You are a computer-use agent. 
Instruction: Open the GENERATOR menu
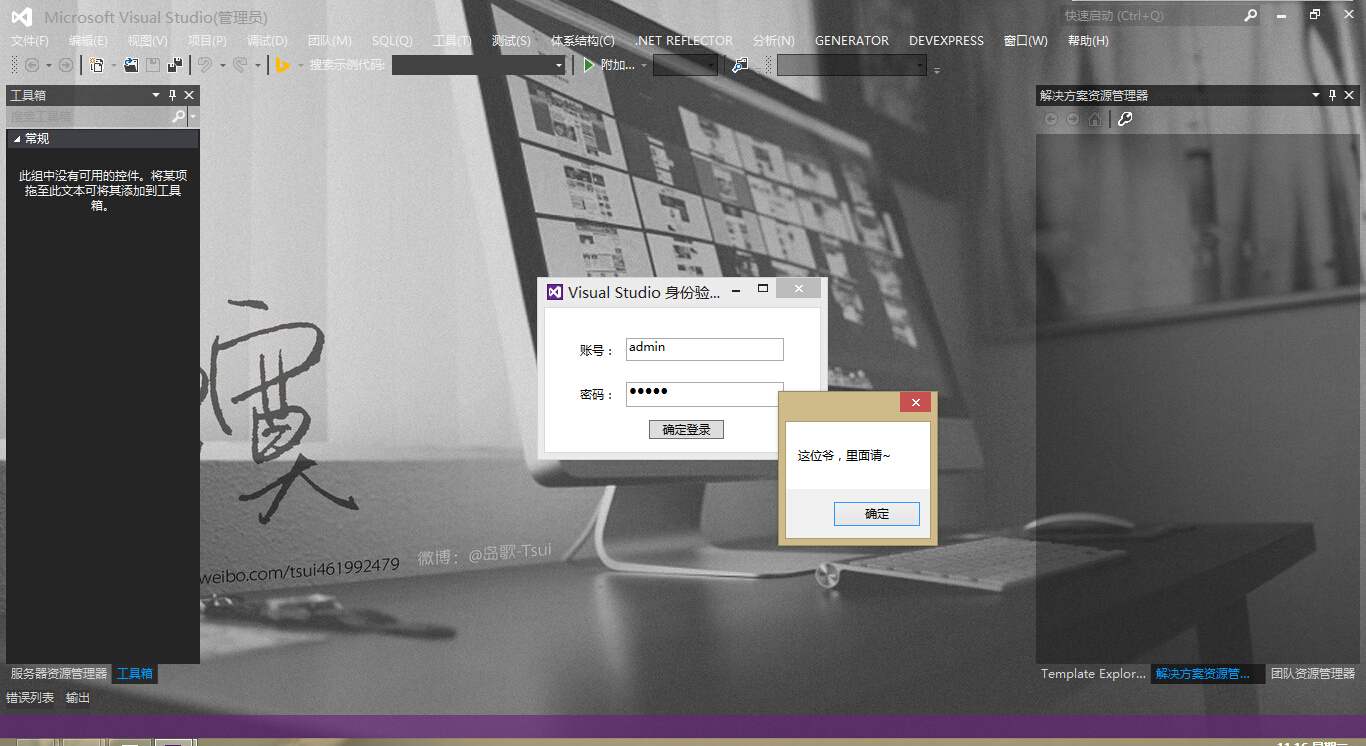852,41
